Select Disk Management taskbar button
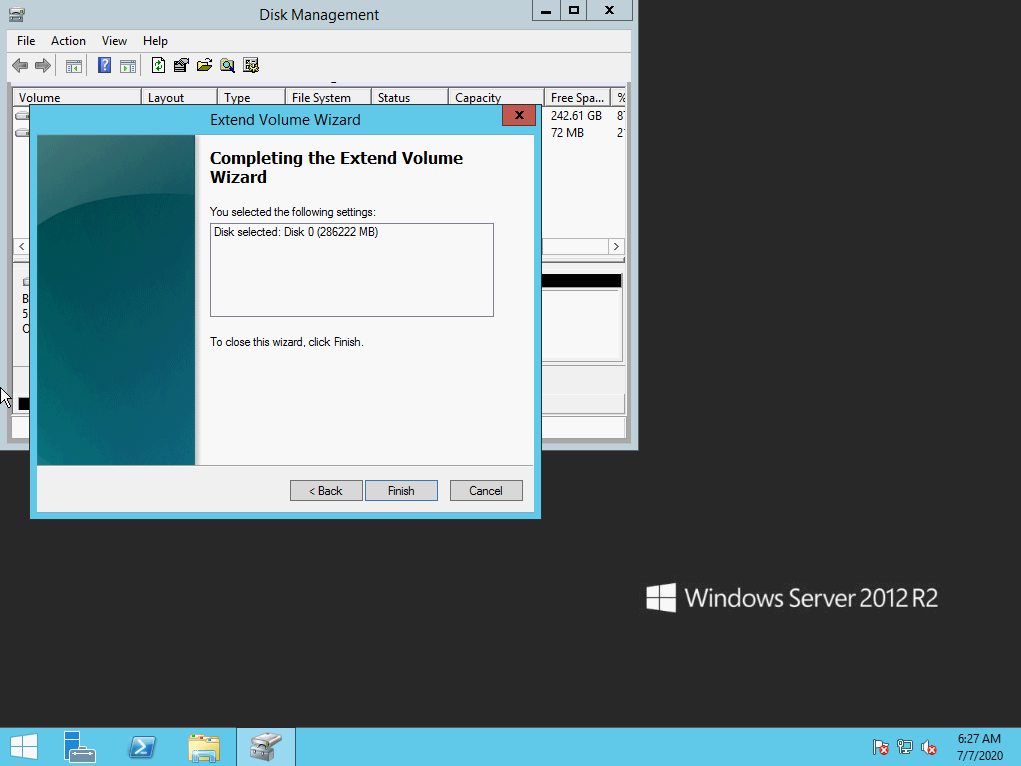Viewport: 1021px width, 766px height. tap(266, 746)
